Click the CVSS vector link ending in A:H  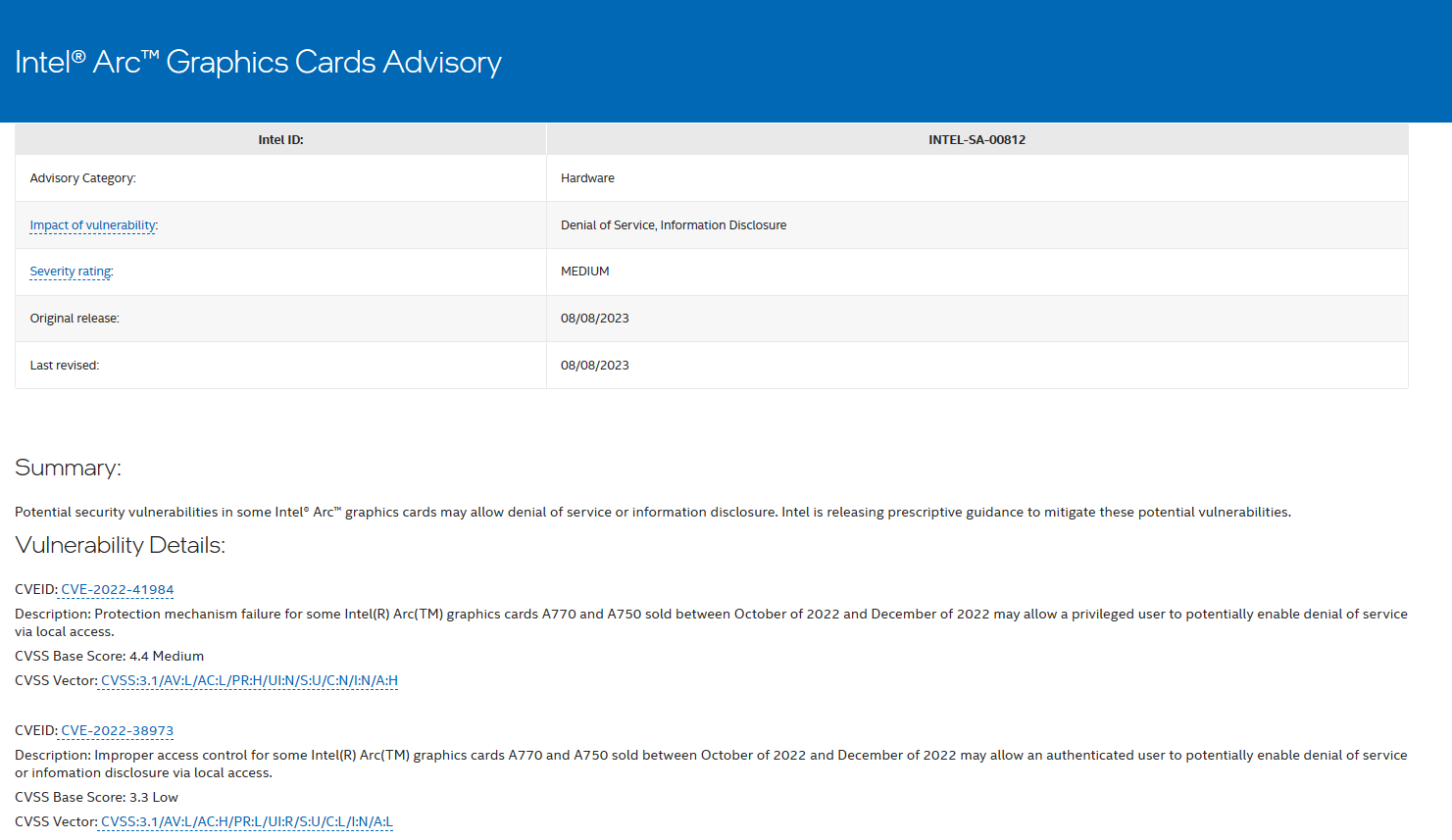[x=249, y=681]
